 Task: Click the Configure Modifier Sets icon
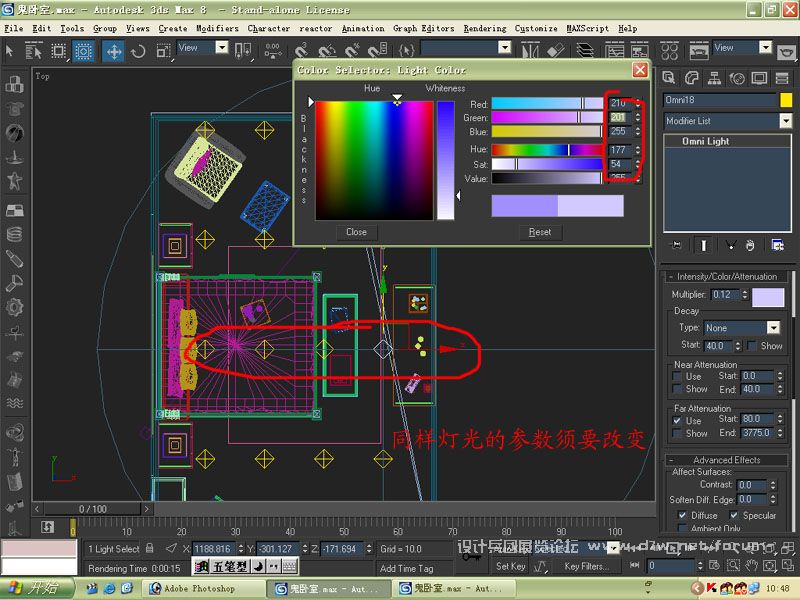point(777,244)
